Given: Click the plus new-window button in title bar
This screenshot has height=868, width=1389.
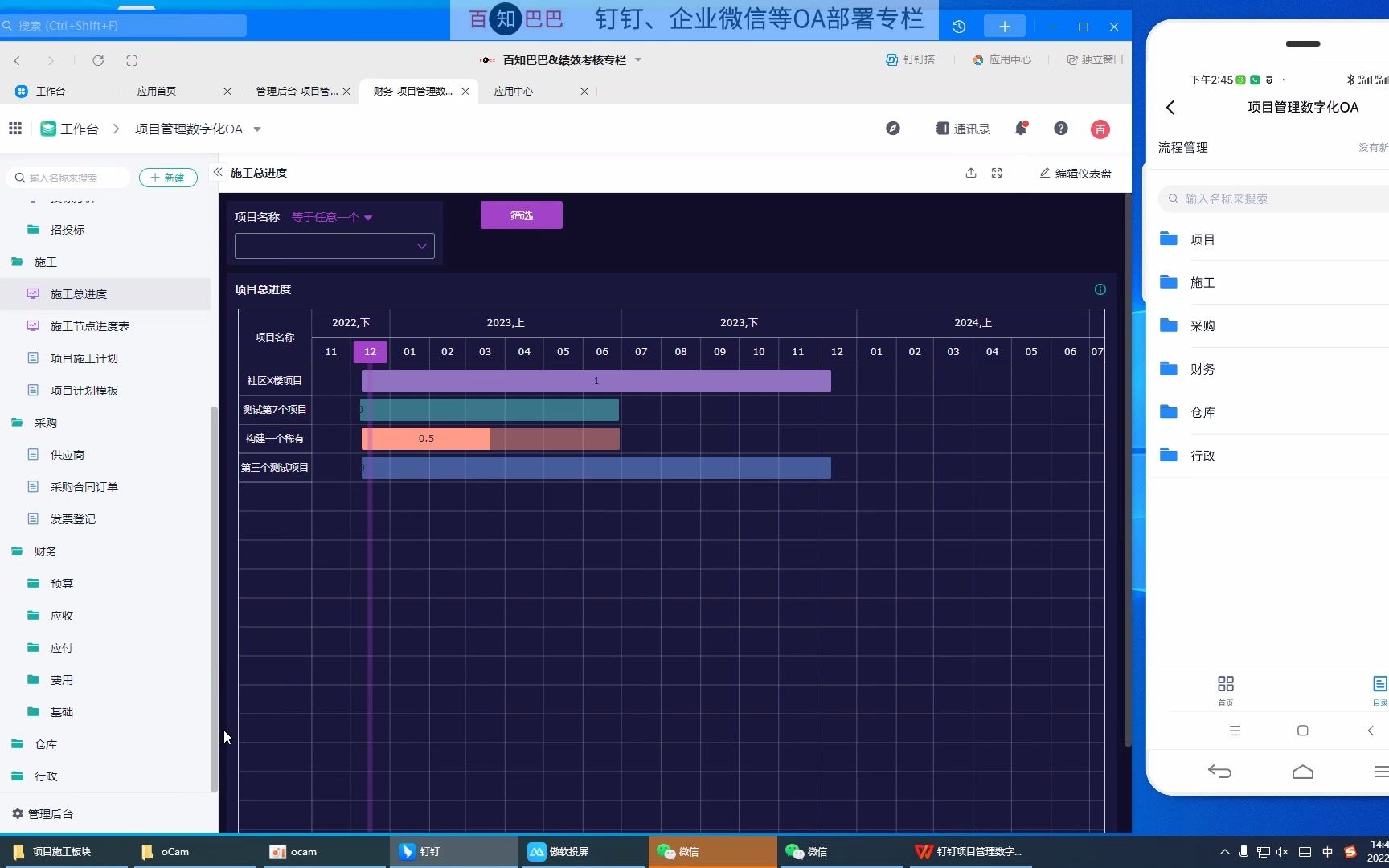Looking at the screenshot, I should [1005, 27].
